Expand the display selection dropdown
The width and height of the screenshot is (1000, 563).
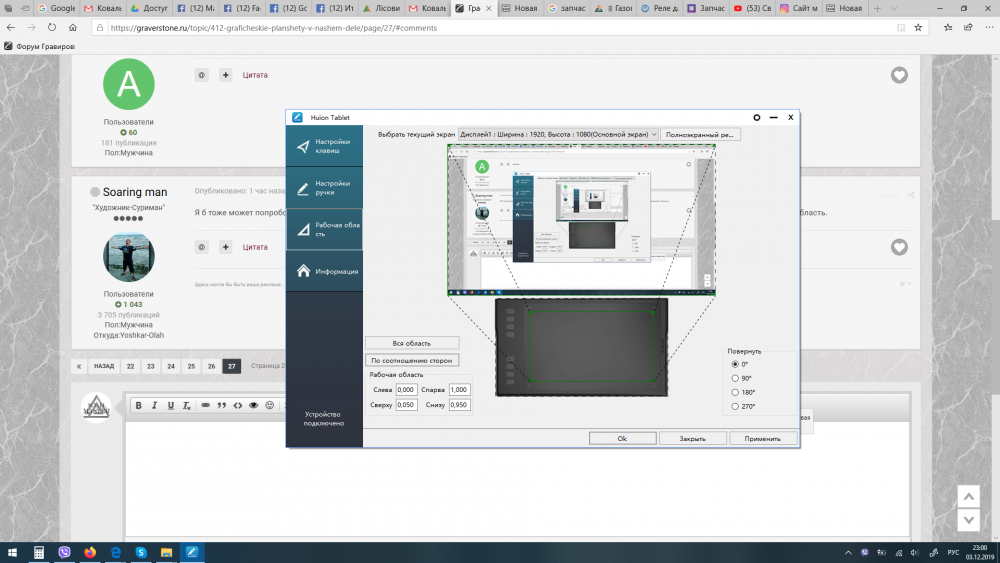654,134
